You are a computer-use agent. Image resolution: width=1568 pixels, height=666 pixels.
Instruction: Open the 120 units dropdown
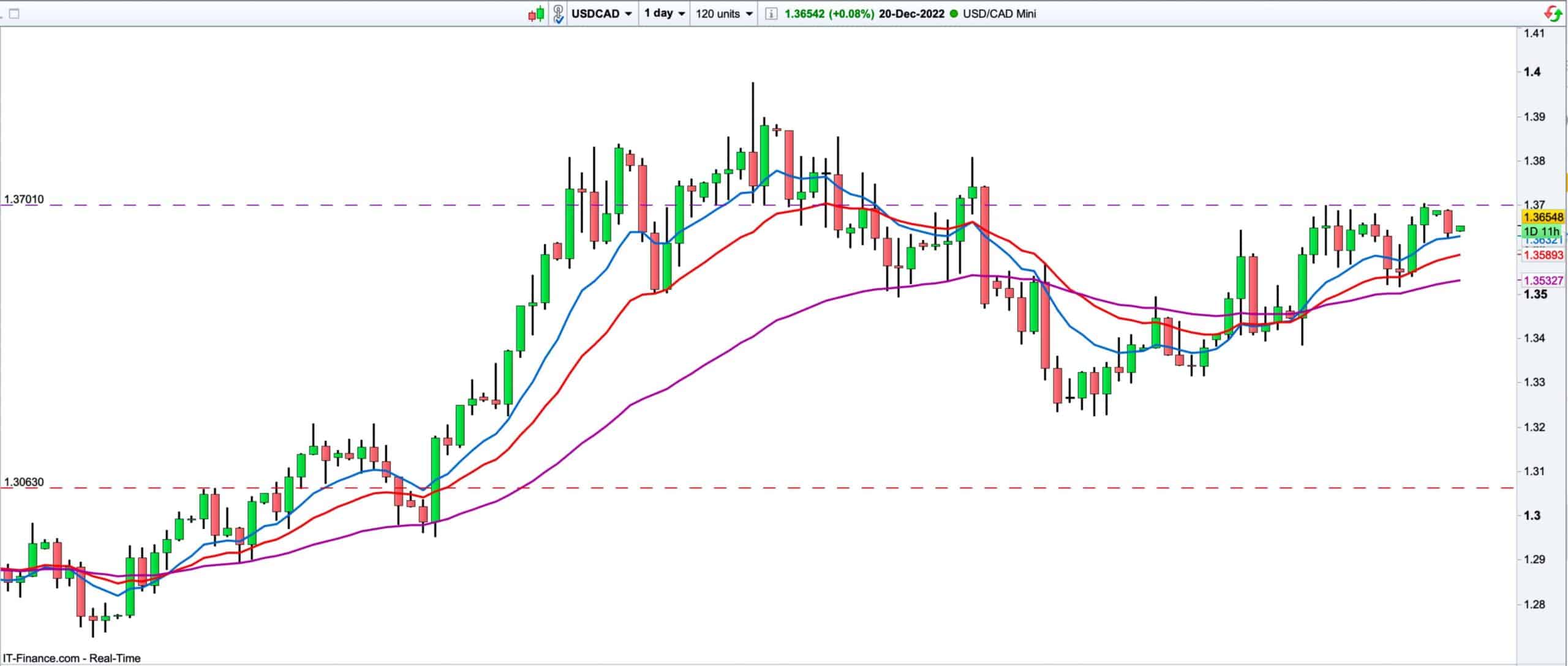point(724,13)
